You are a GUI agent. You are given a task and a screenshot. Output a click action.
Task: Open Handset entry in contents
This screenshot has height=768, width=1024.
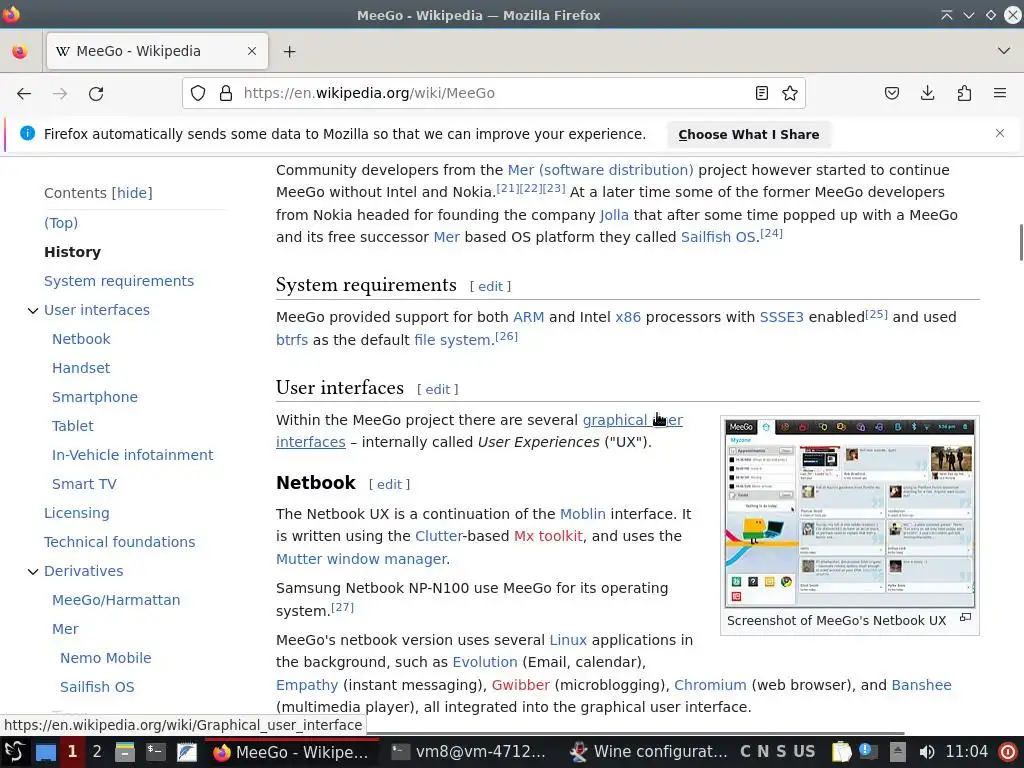pos(81,368)
